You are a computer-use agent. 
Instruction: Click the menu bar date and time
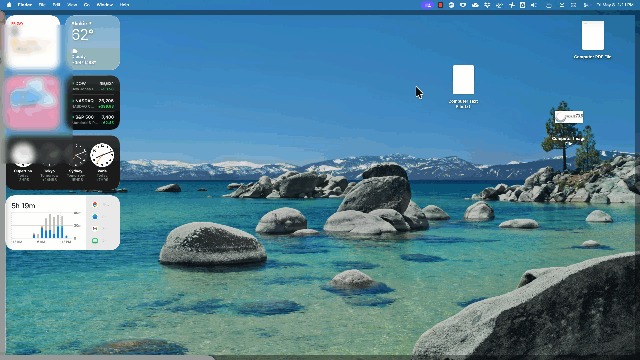click(x=615, y=5)
